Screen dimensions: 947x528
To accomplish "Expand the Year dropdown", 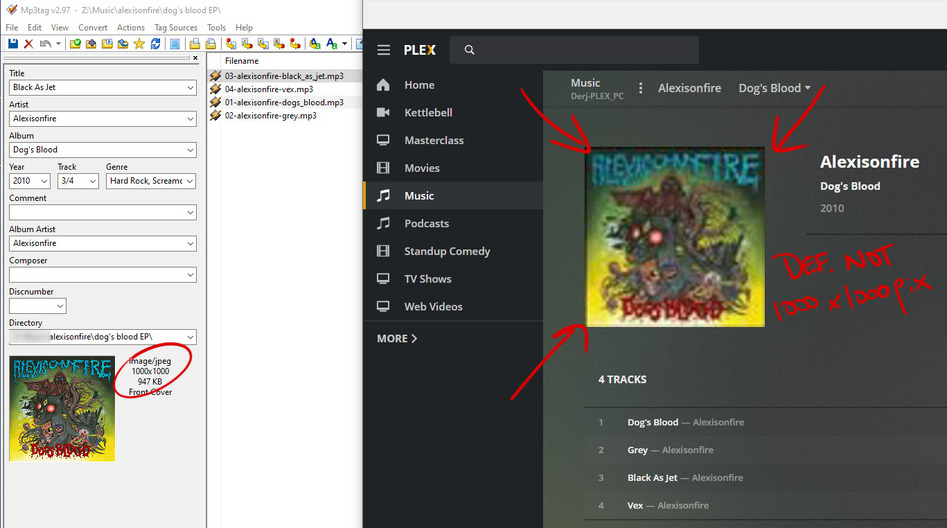I will coord(45,181).
